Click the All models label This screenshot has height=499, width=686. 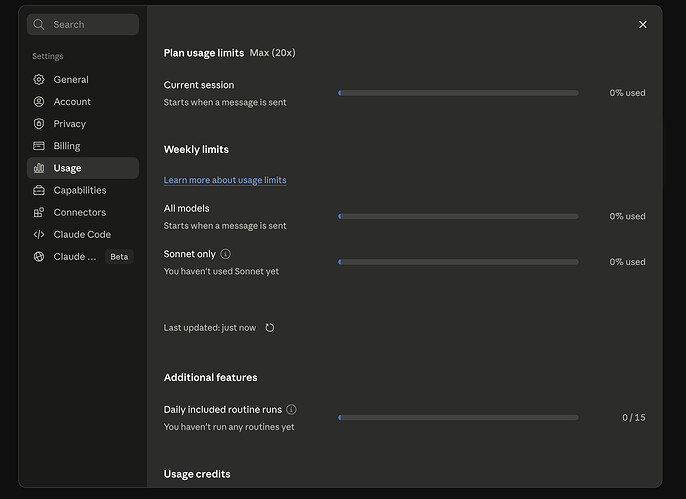(186, 208)
